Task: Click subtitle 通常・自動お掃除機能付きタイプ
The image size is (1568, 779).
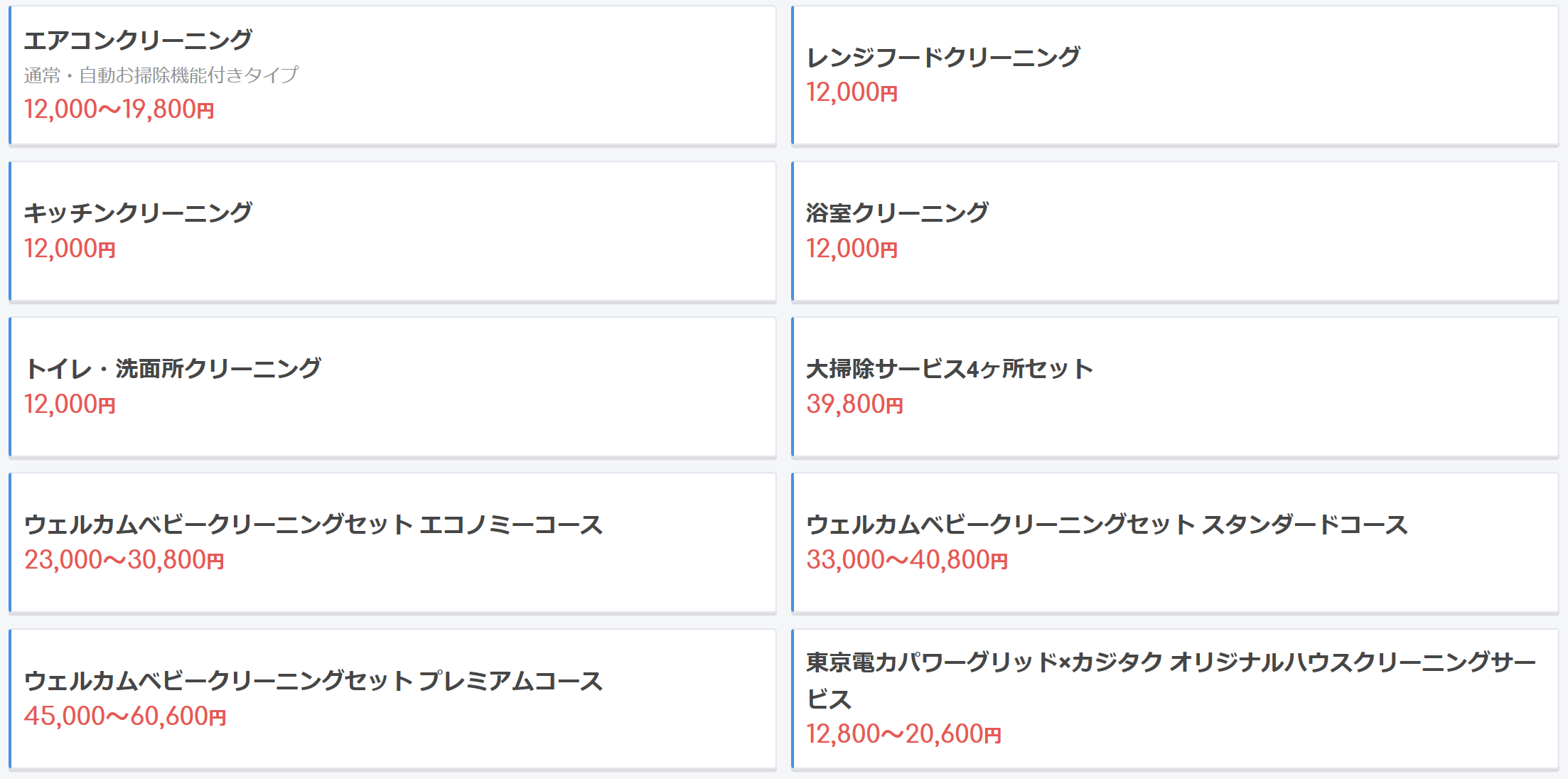Action: coord(161,75)
